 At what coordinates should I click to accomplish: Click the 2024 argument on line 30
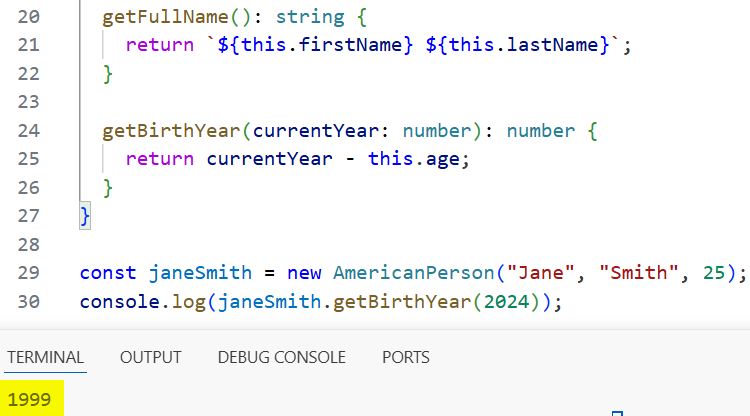point(507,302)
